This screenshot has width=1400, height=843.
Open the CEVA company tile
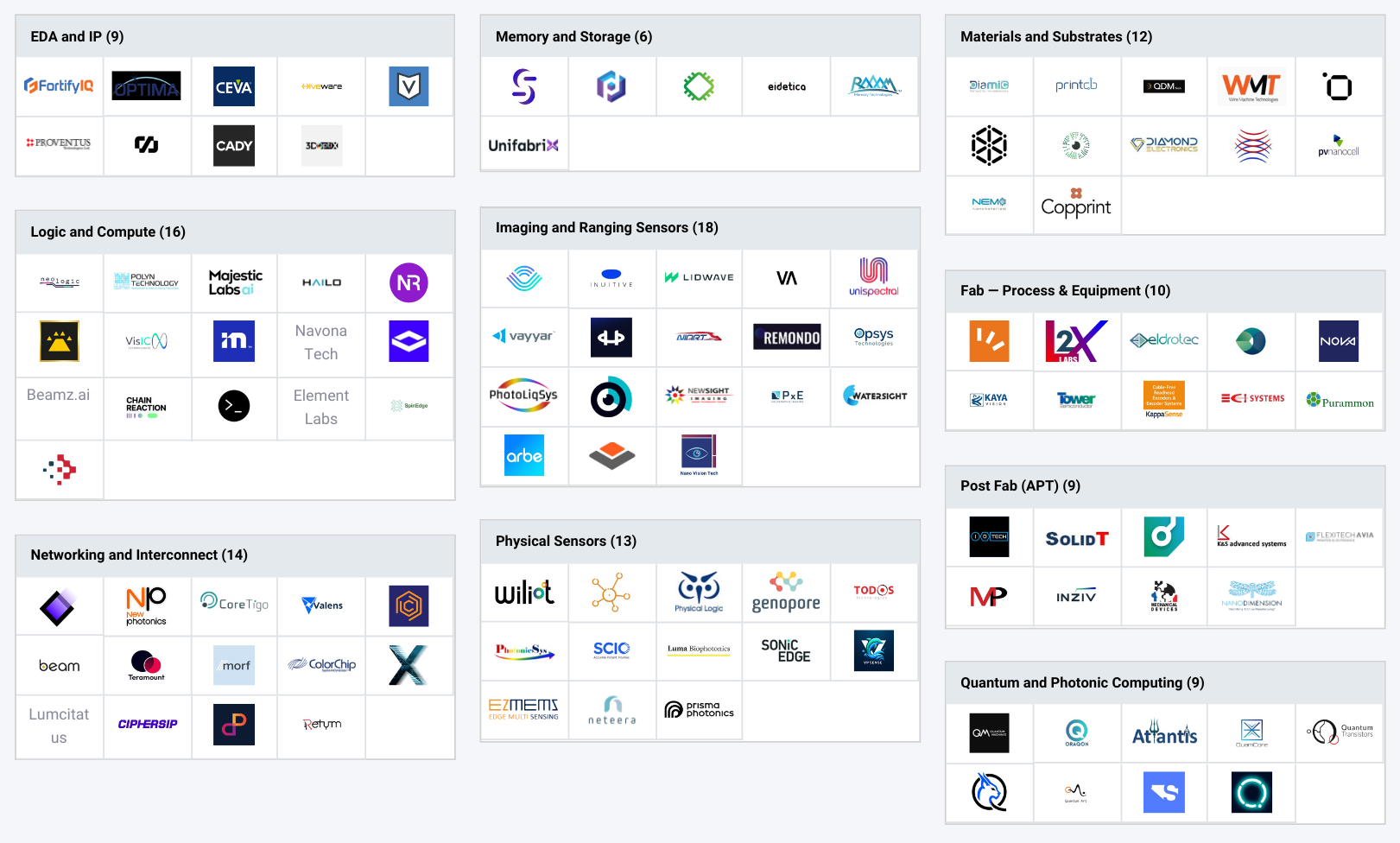[x=234, y=86]
